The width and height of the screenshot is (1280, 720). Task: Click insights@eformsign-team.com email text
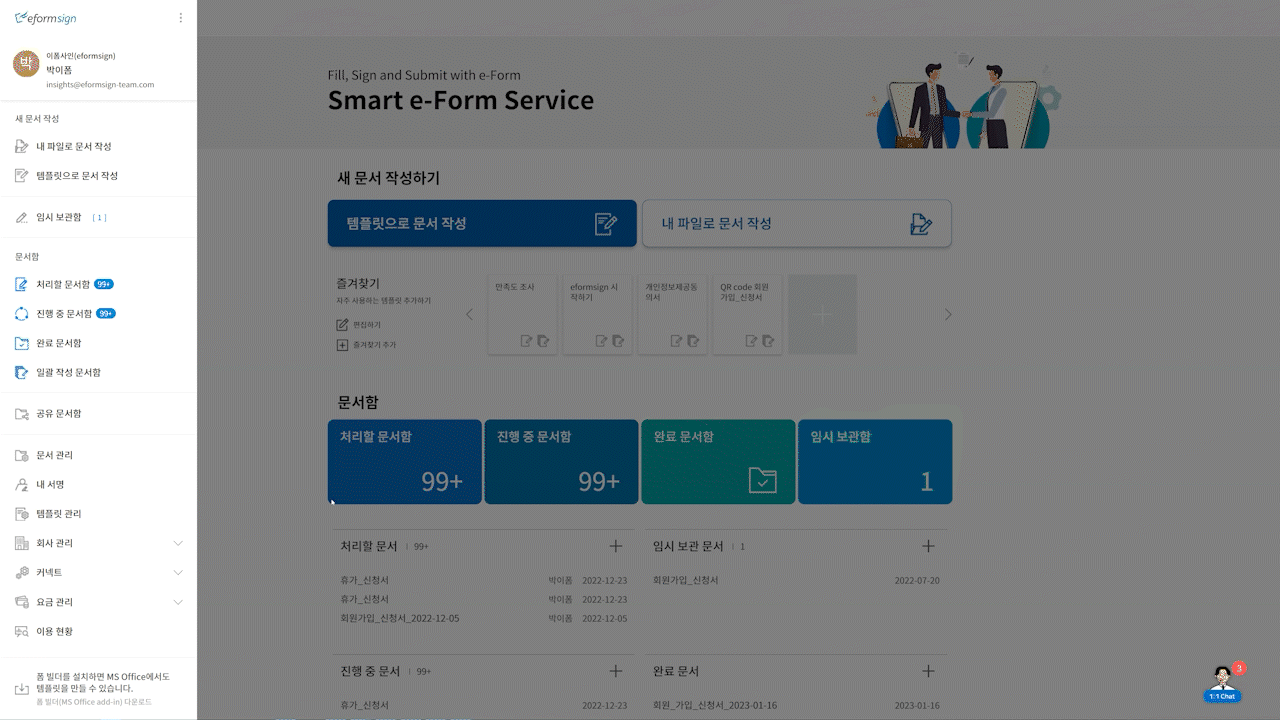[x=100, y=85]
